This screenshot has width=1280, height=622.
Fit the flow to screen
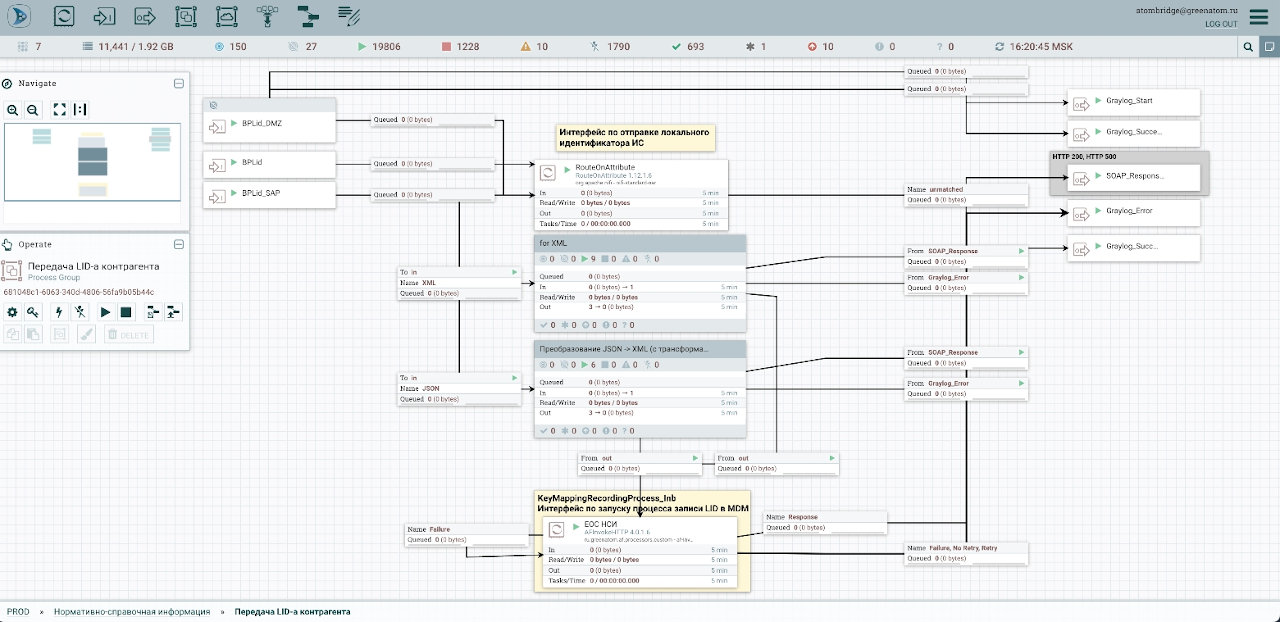point(59,110)
